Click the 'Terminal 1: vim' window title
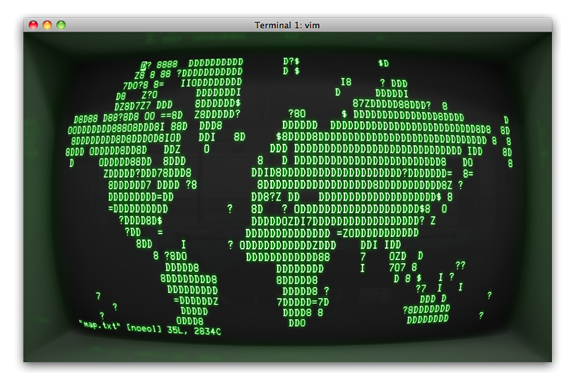The image size is (574, 380). coord(287,25)
